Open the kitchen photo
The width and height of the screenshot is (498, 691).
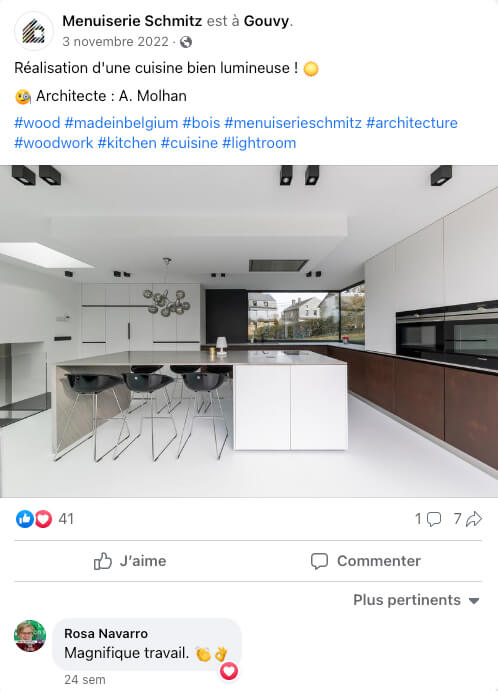click(x=249, y=331)
